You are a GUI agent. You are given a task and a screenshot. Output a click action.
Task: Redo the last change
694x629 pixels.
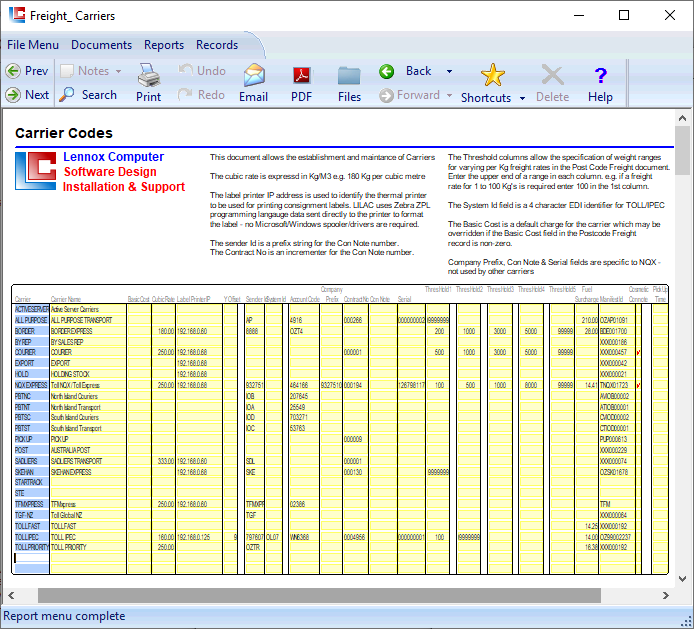(202, 95)
